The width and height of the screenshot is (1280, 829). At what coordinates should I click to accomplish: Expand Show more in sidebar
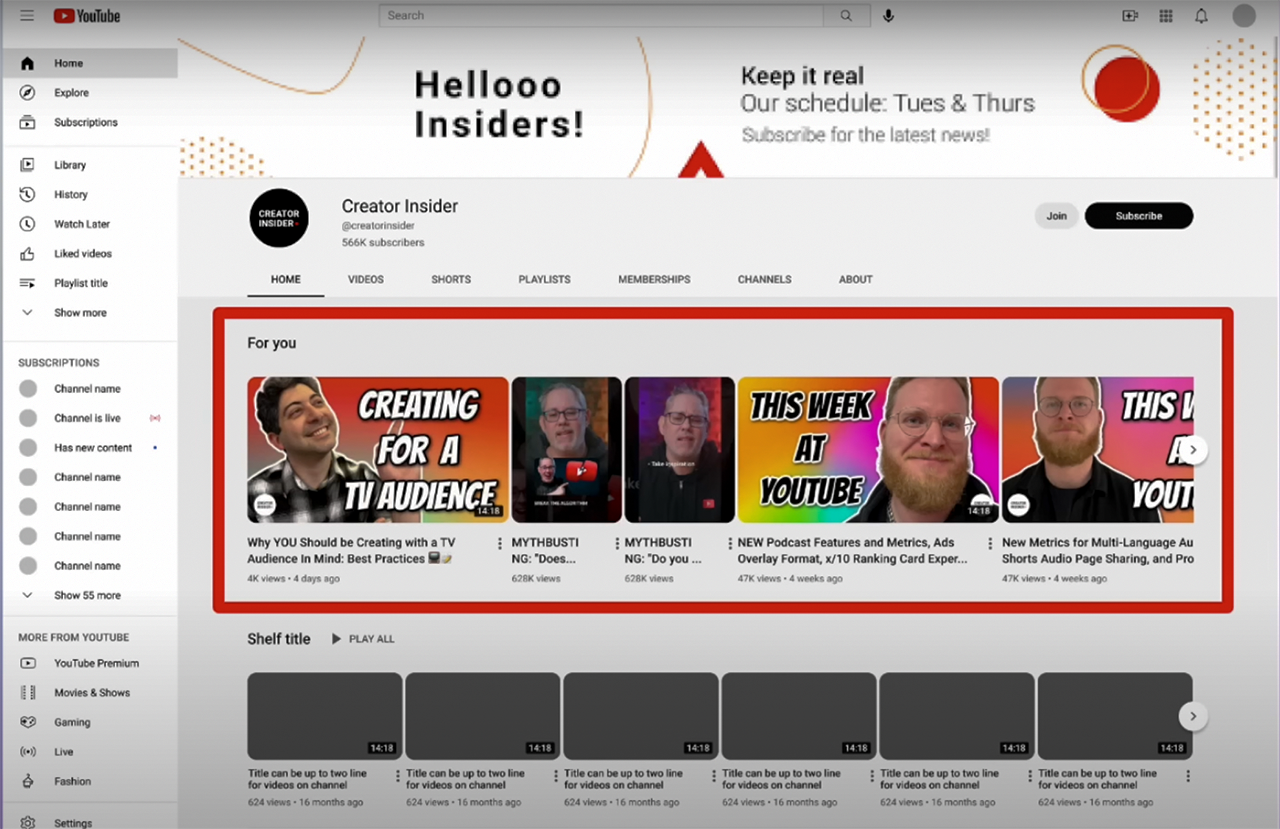pos(79,313)
